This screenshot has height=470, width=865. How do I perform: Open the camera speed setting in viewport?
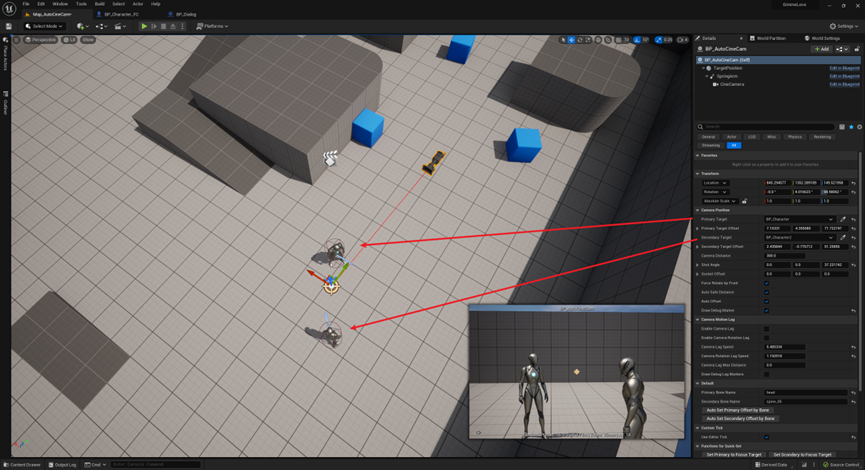point(683,40)
